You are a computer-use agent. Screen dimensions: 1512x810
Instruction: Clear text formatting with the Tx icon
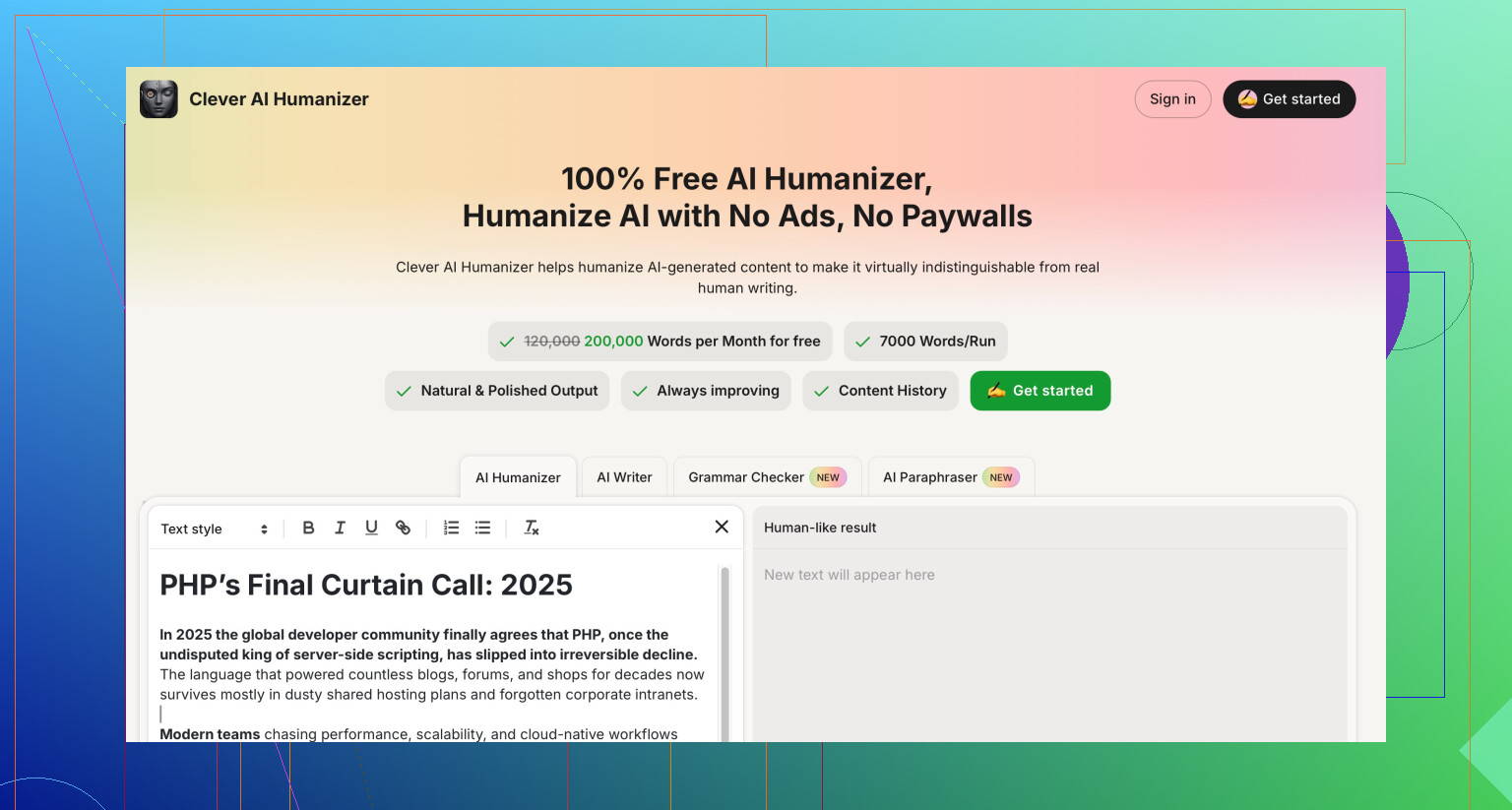tap(531, 528)
